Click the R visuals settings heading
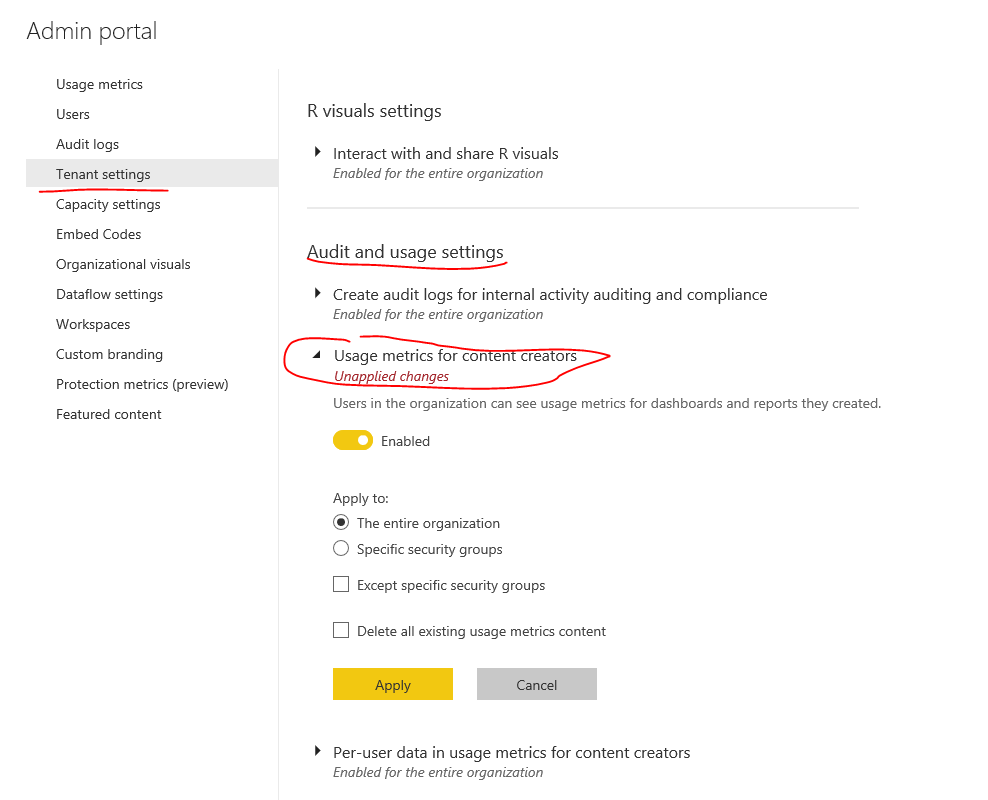This screenshot has height=800, width=988. tap(374, 111)
